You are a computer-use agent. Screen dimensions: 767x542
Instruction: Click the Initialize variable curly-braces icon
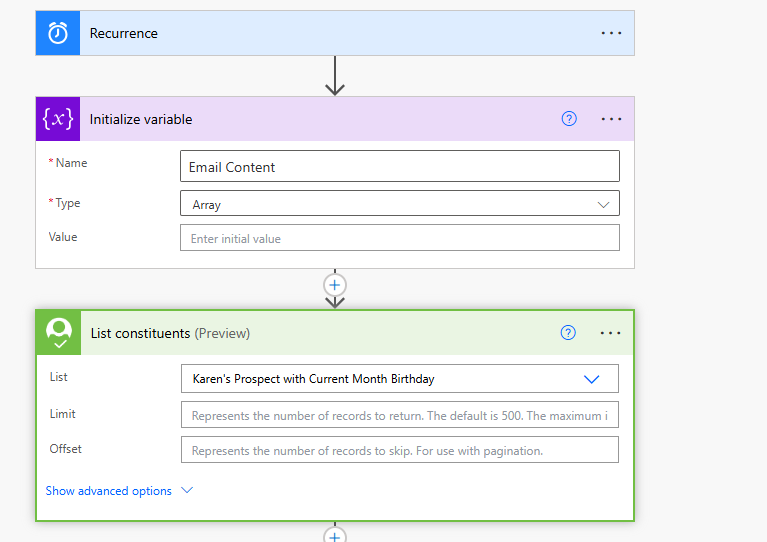click(58, 119)
